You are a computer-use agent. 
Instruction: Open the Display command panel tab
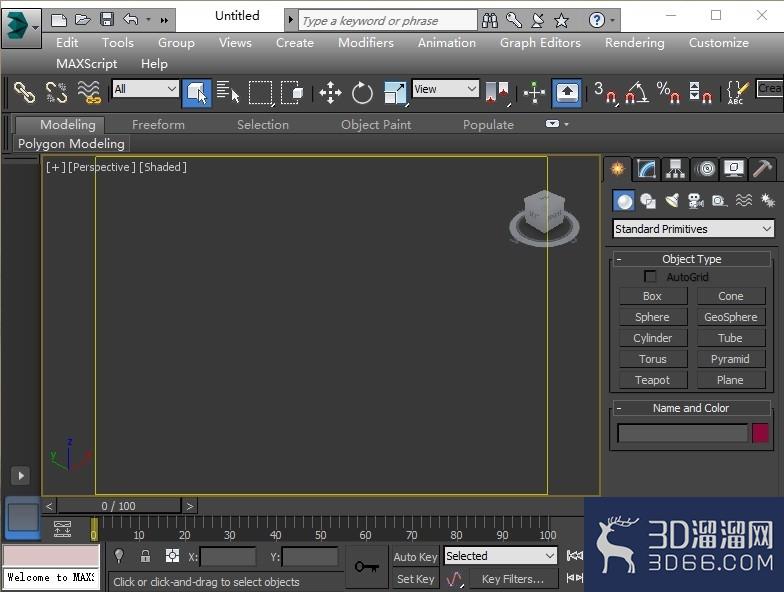[x=734, y=168]
